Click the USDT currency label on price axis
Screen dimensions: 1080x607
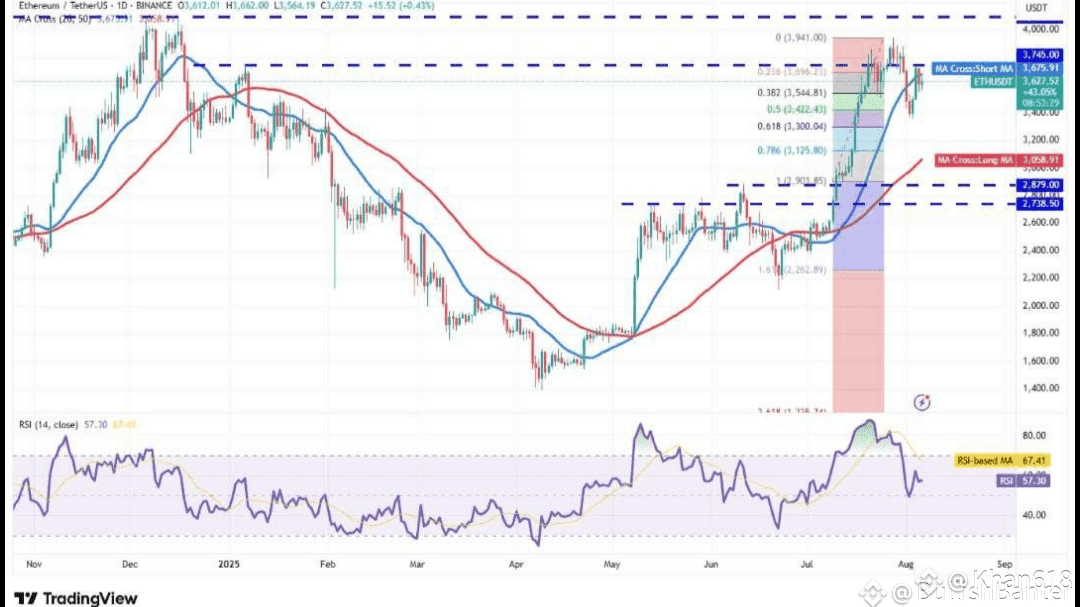click(1036, 8)
